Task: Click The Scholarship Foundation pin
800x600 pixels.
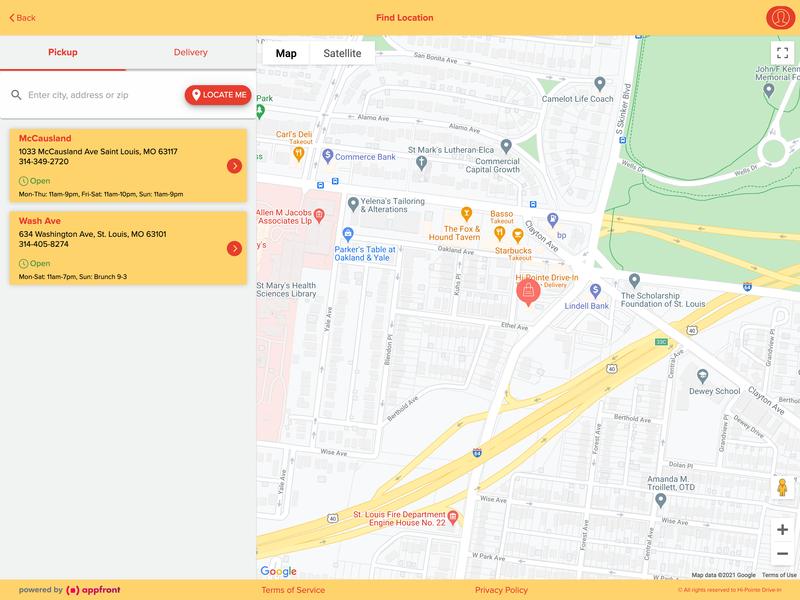Action: (x=634, y=281)
